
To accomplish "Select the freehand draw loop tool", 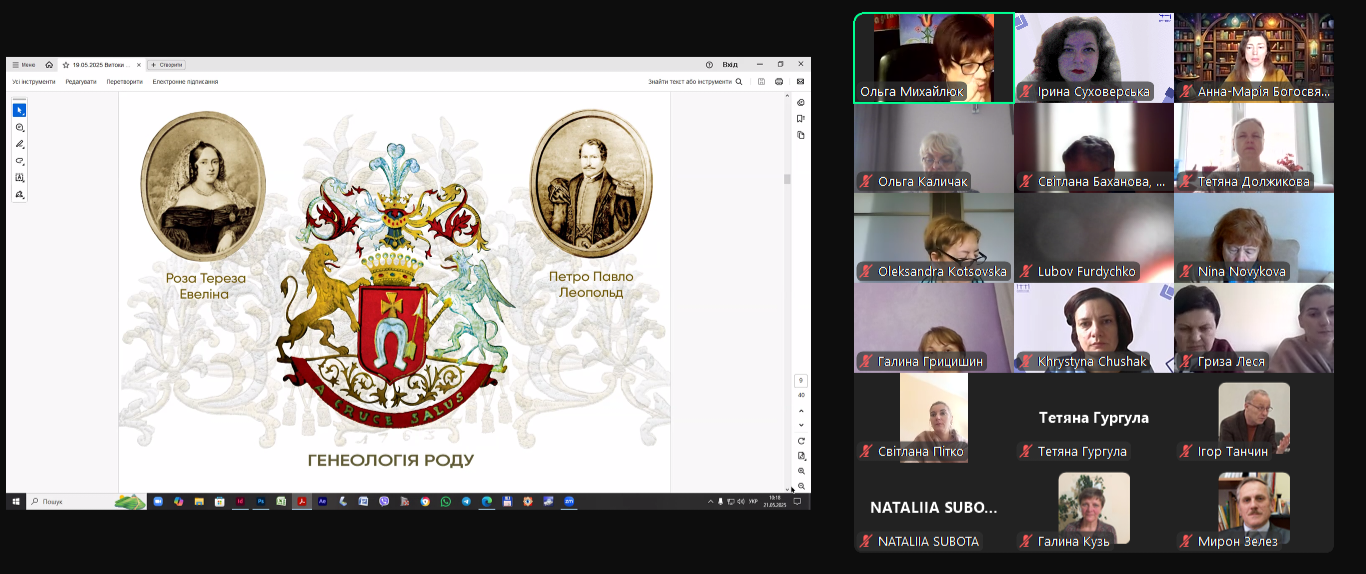I will 19,161.
